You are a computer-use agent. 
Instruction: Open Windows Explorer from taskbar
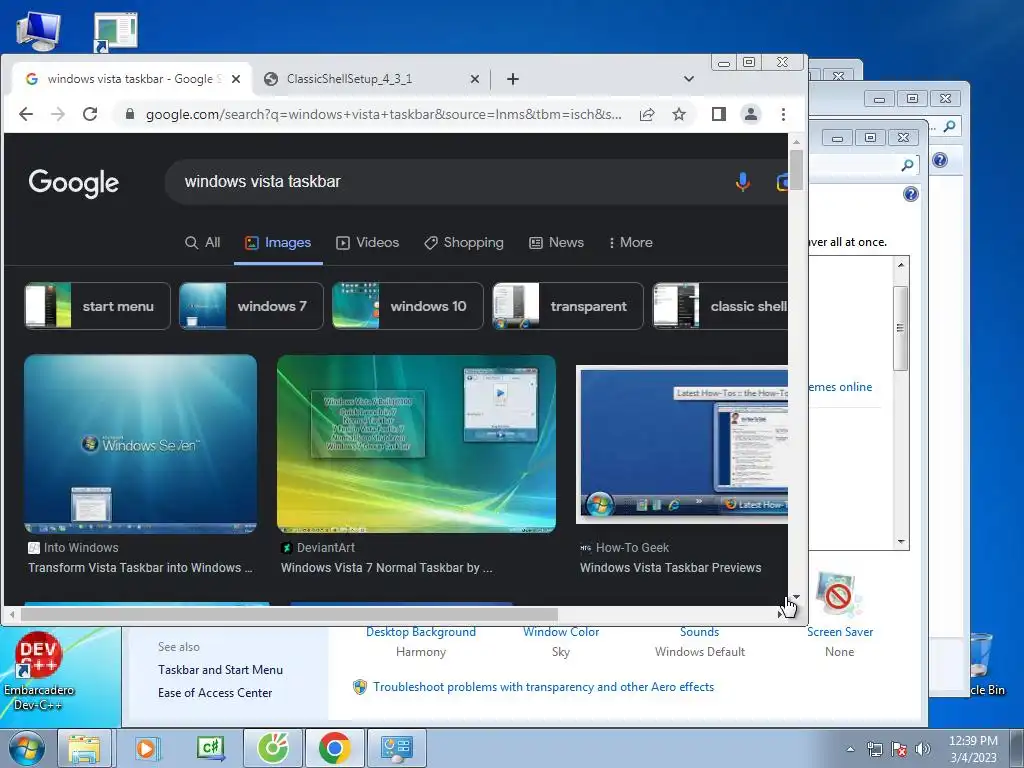coord(85,748)
